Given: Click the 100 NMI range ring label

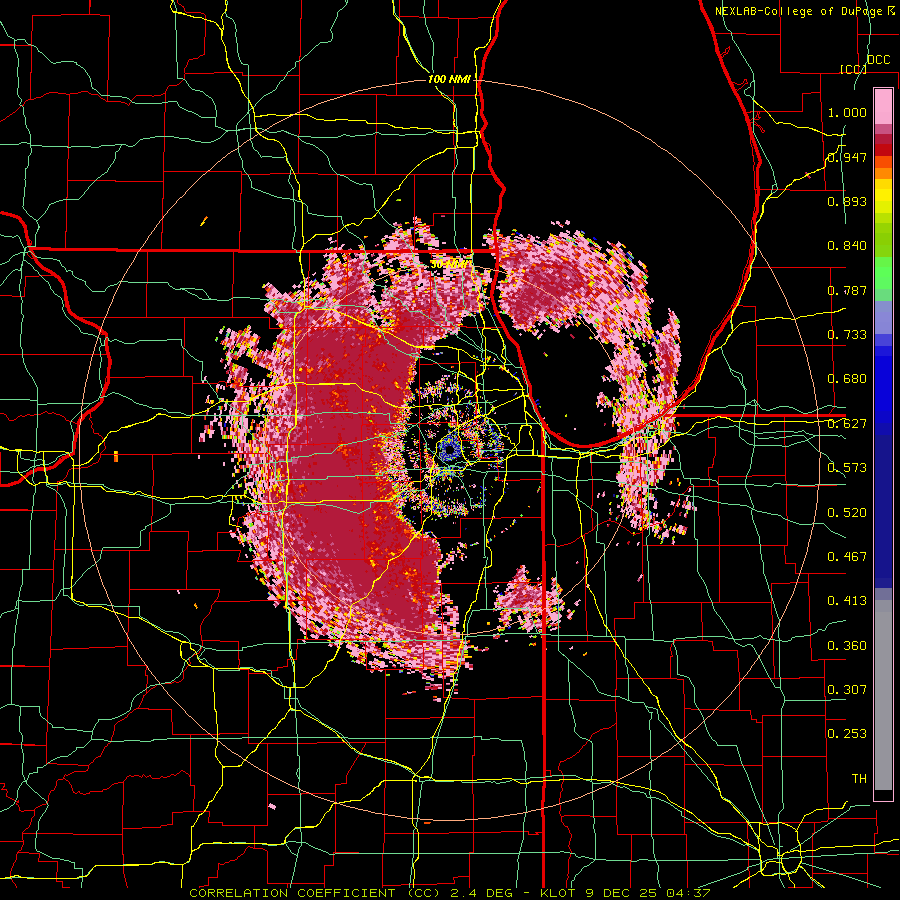Looking at the screenshot, I should (x=449, y=79).
